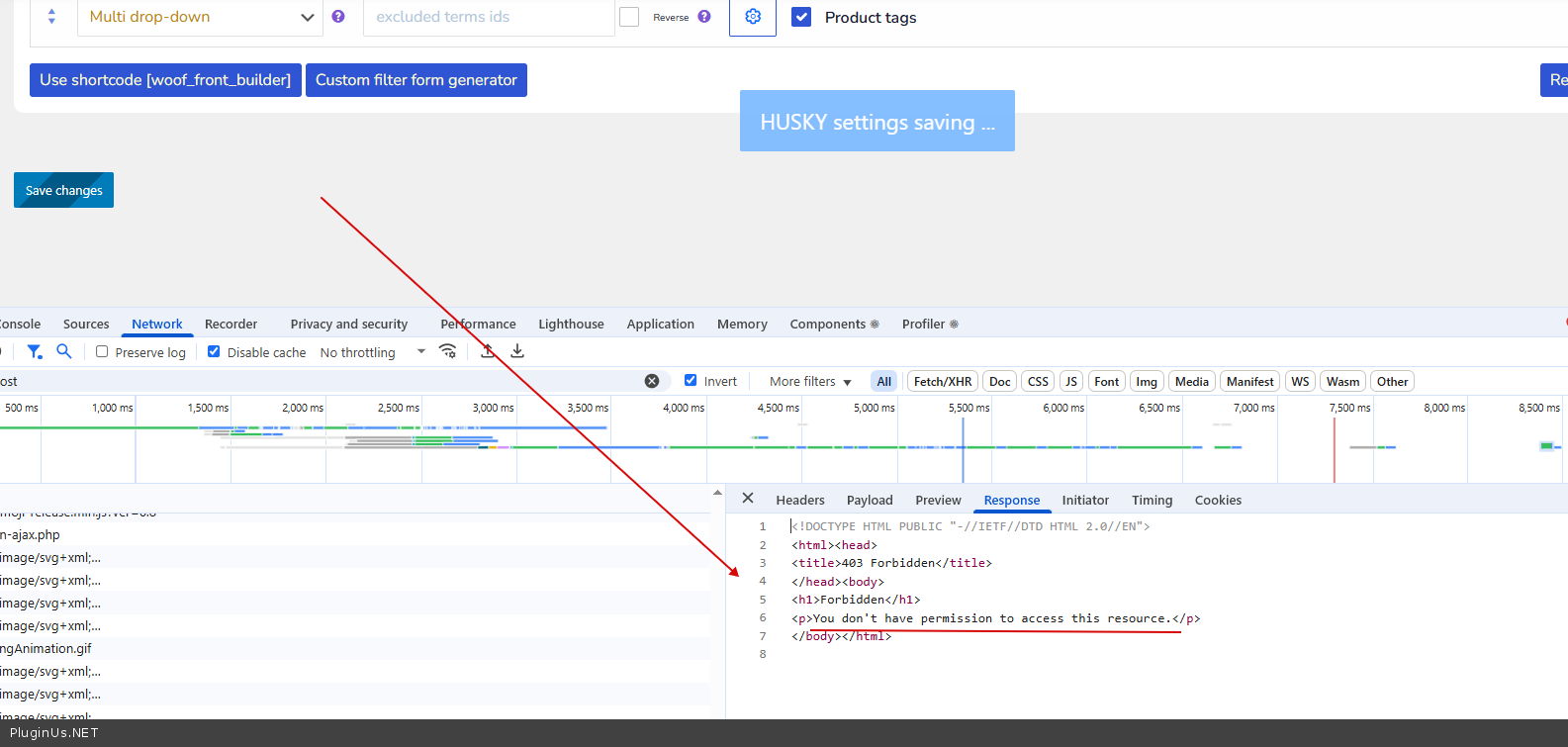Open the gear settings for Product tags

[x=753, y=17]
